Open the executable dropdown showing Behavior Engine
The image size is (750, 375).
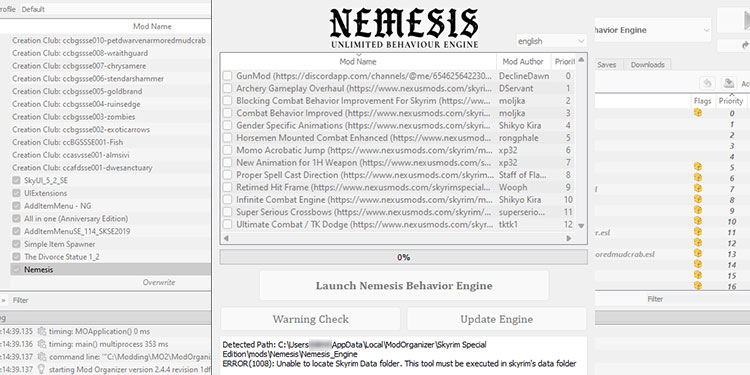[652, 30]
